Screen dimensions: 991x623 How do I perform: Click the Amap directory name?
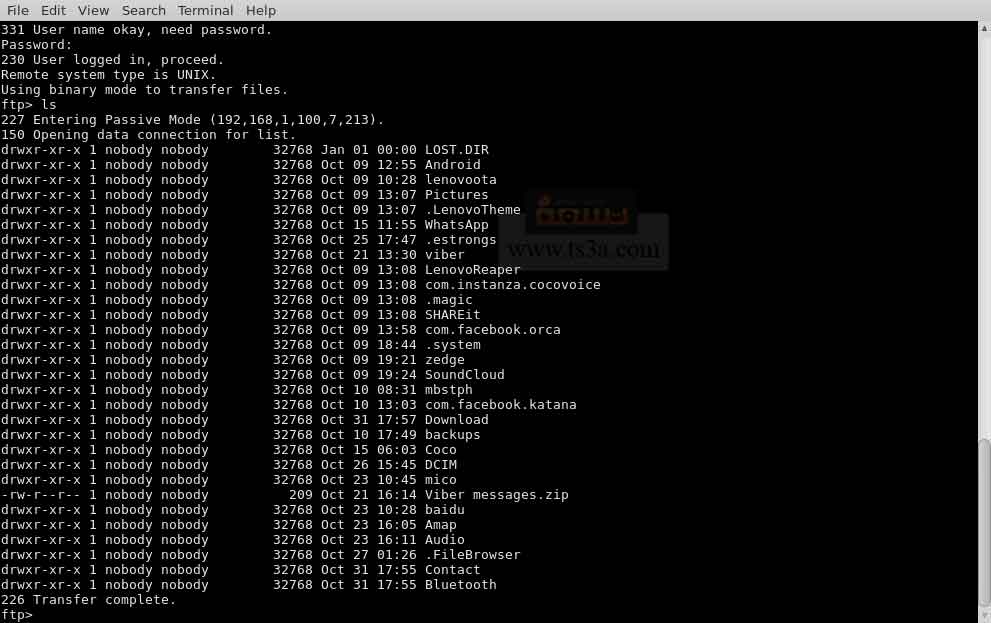[441, 525]
